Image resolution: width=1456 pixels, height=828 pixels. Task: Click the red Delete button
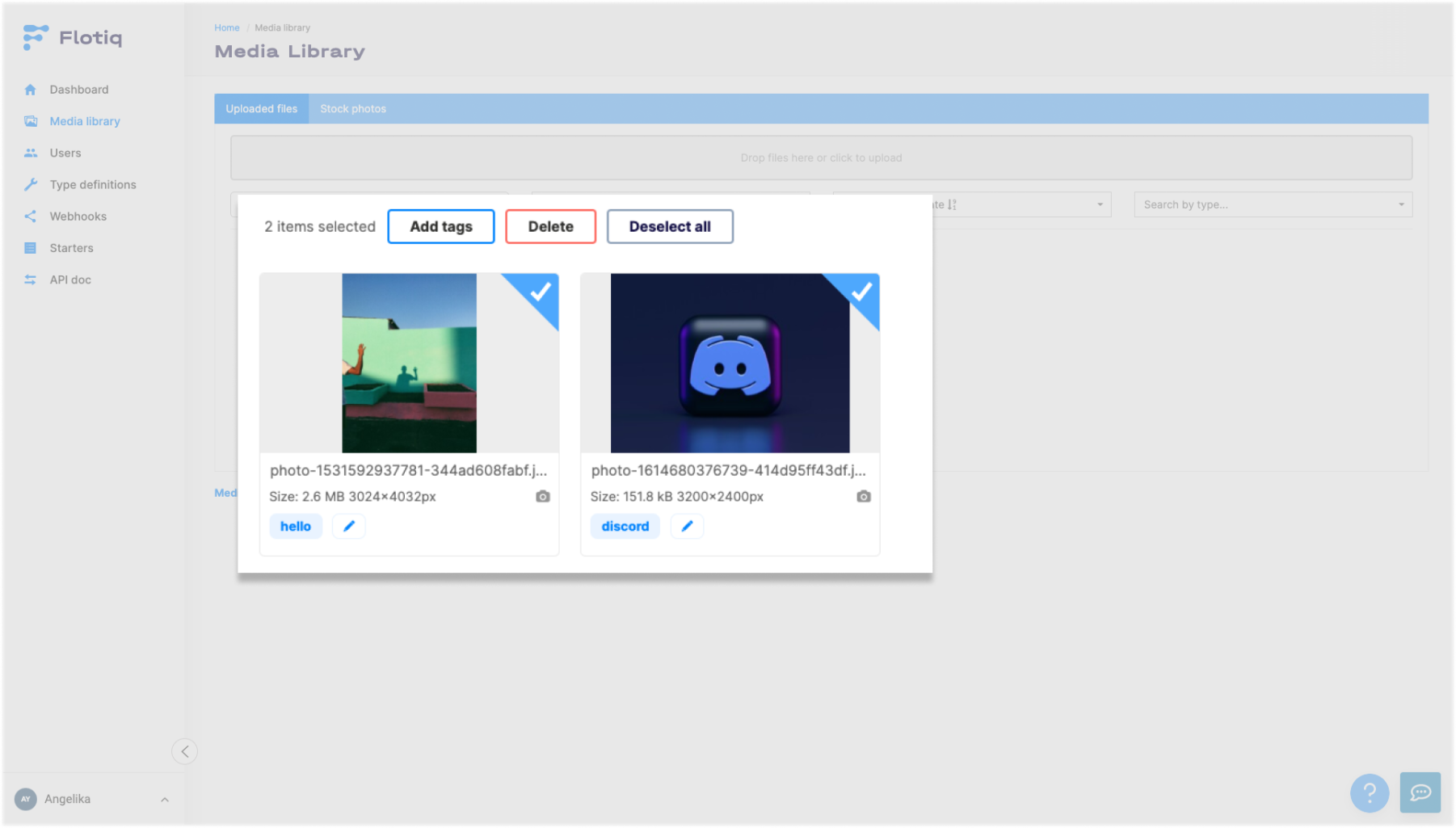click(x=551, y=227)
